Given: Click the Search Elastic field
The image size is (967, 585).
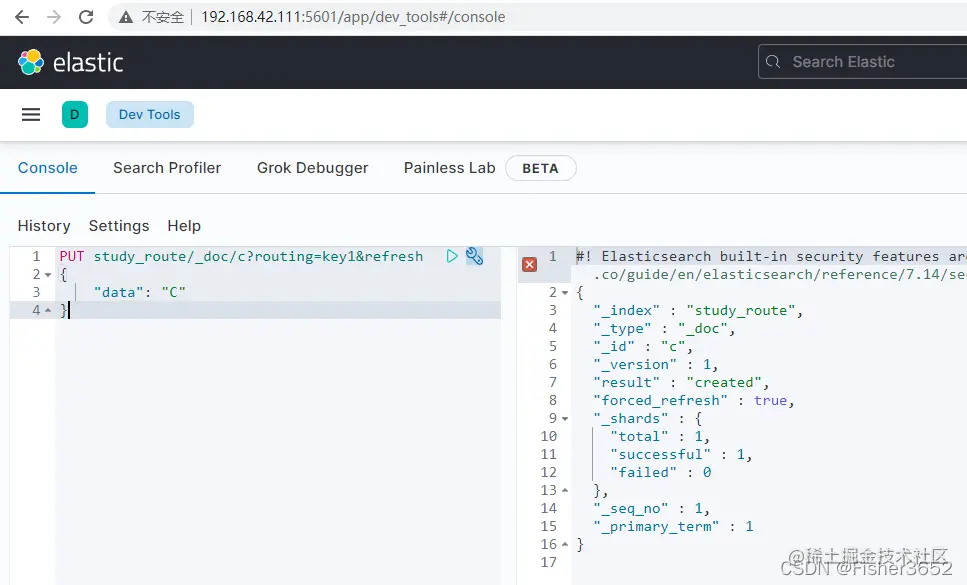Looking at the screenshot, I should (x=862, y=62).
